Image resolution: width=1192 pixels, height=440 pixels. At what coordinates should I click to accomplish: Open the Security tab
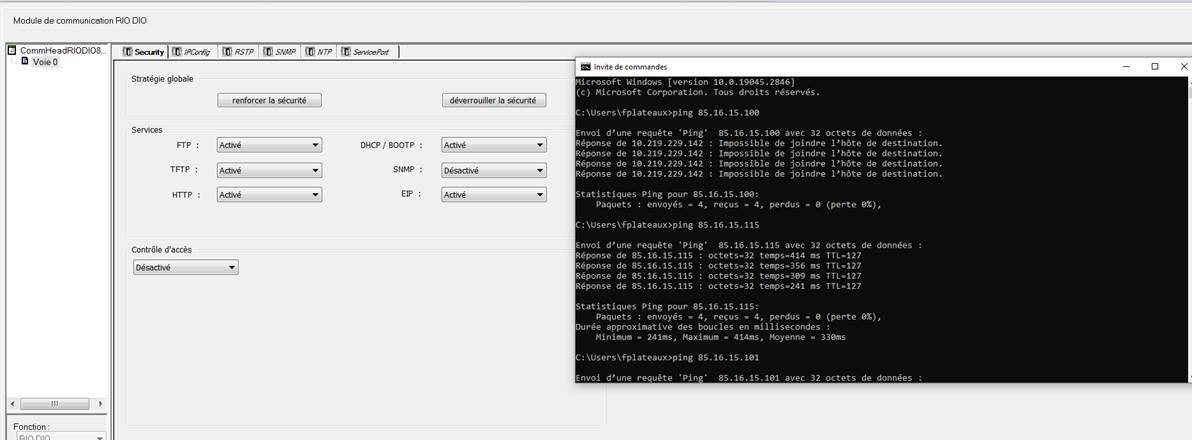[x=144, y=52]
